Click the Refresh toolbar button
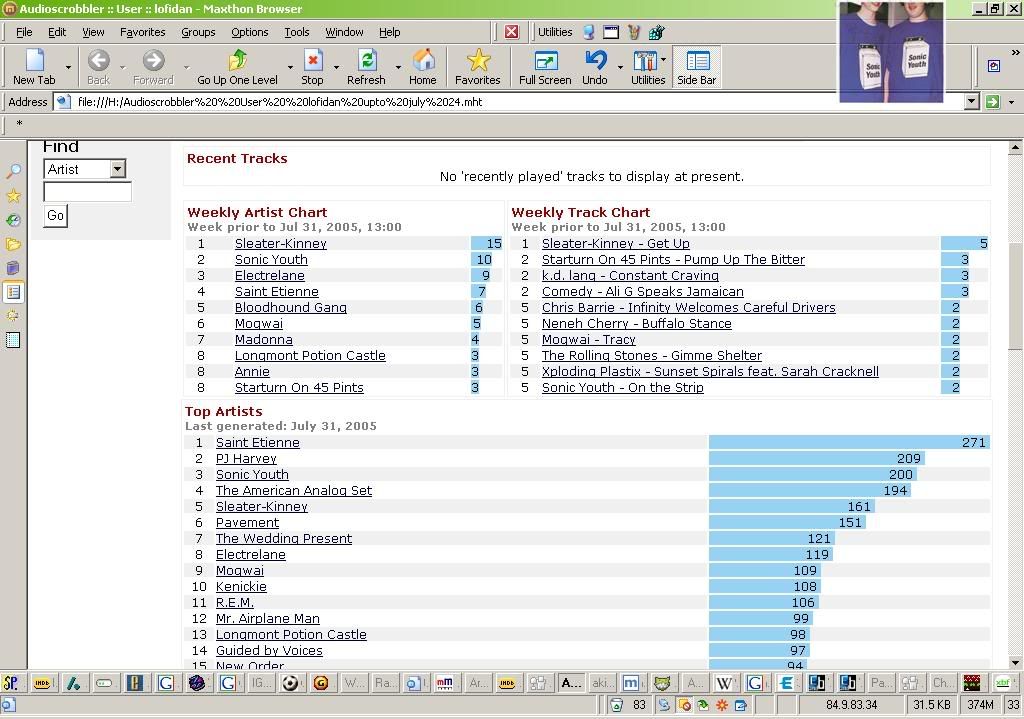Viewport: 1024px width, 719px height. [x=366, y=66]
